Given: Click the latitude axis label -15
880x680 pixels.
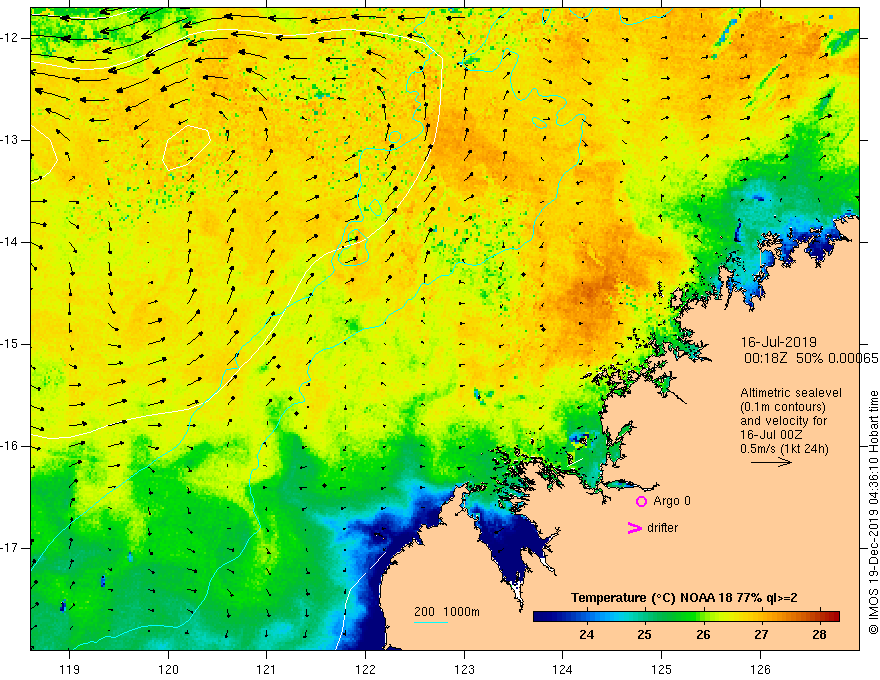Looking at the screenshot, I should [x=10, y=344].
